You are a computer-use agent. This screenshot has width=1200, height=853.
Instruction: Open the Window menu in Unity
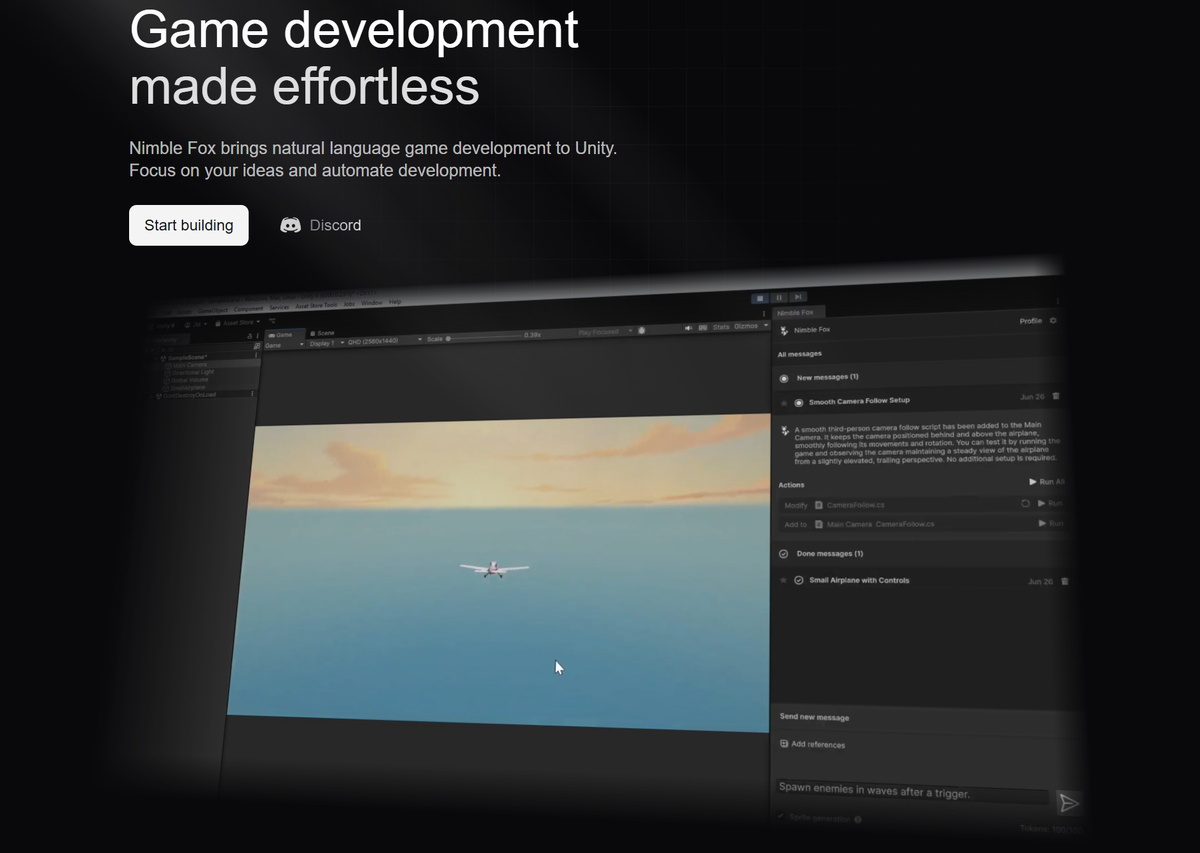pyautogui.click(x=372, y=303)
